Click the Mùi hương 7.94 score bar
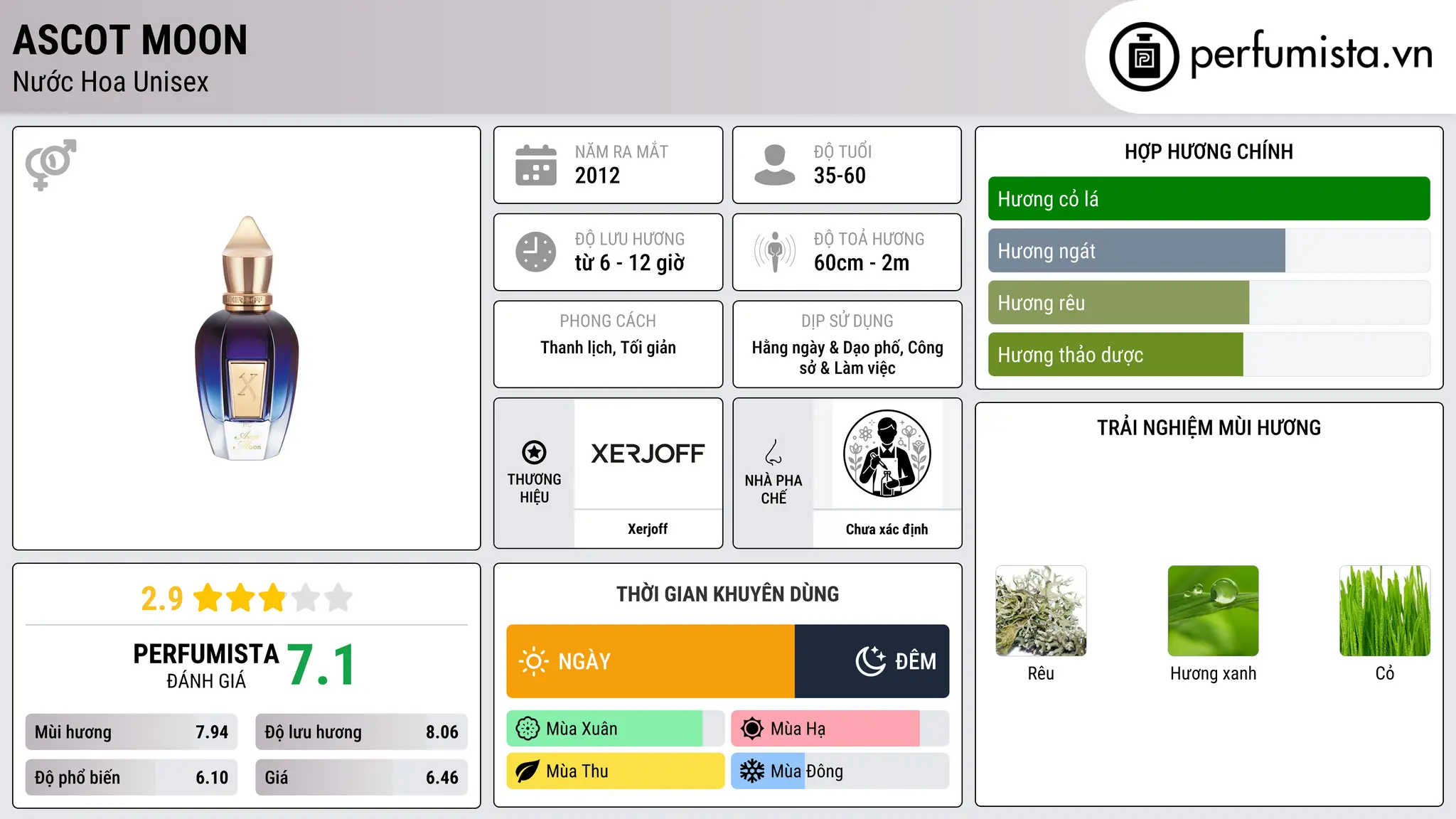 click(132, 732)
